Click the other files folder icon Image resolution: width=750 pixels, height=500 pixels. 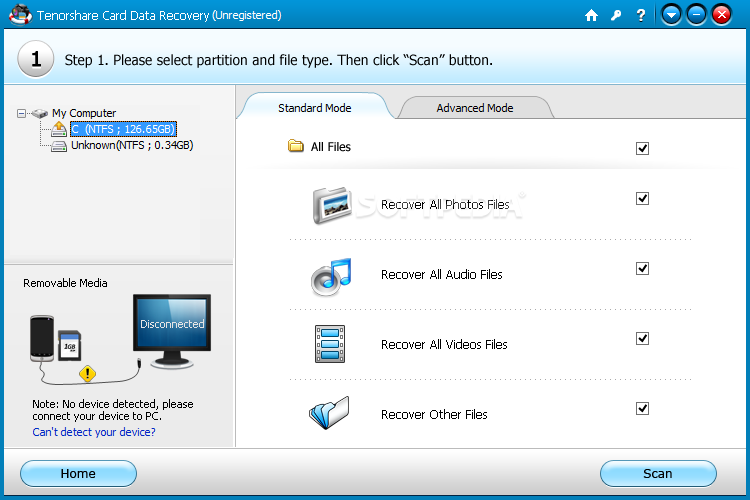coord(329,412)
